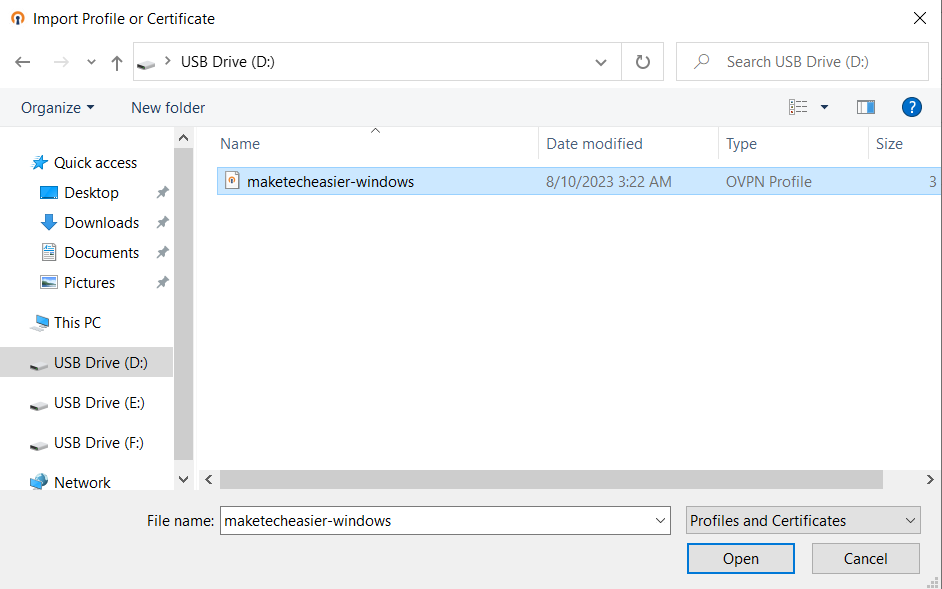Screen dimensions: 942x589
Task: Click the New folder command
Action: click(x=167, y=107)
